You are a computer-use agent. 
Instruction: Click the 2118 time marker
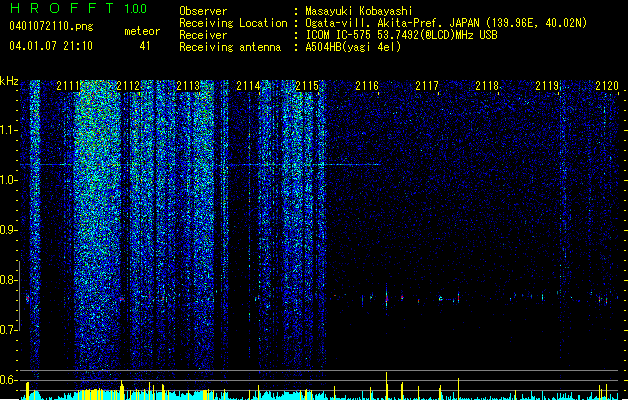click(x=487, y=86)
